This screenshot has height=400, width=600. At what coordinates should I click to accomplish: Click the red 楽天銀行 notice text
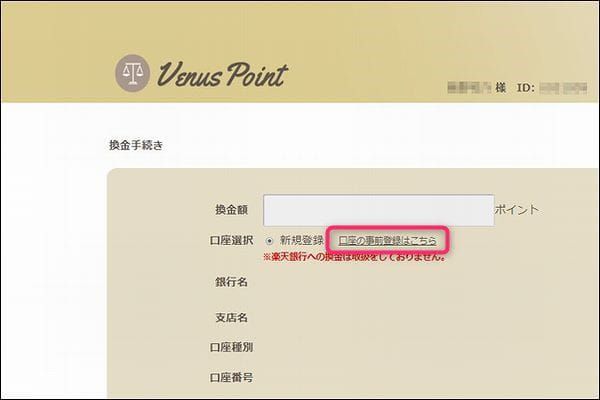355,257
